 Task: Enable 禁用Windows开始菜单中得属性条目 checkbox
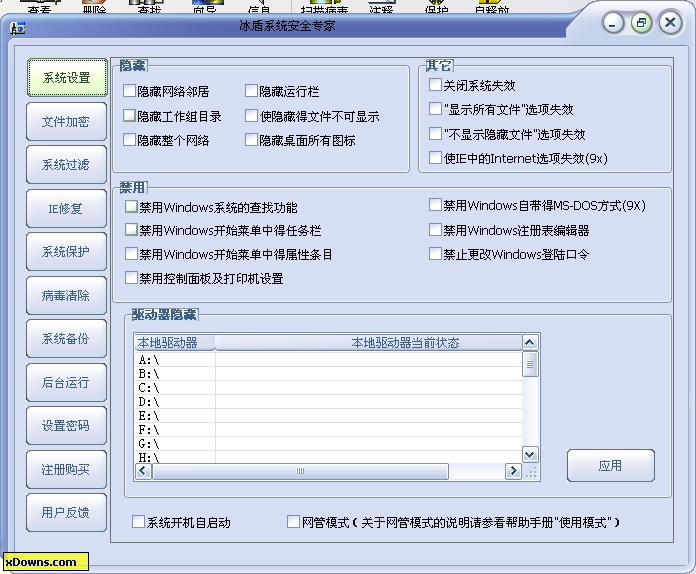(x=131, y=254)
